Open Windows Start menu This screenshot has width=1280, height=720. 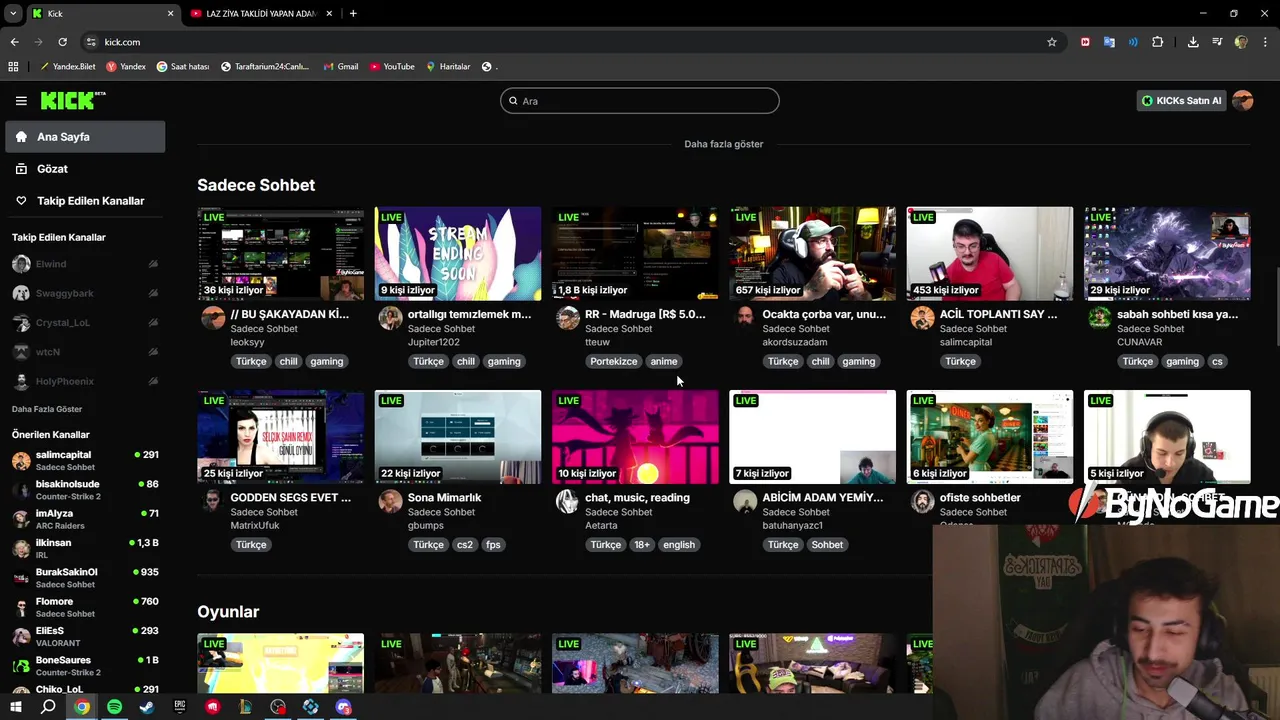click(x=15, y=707)
